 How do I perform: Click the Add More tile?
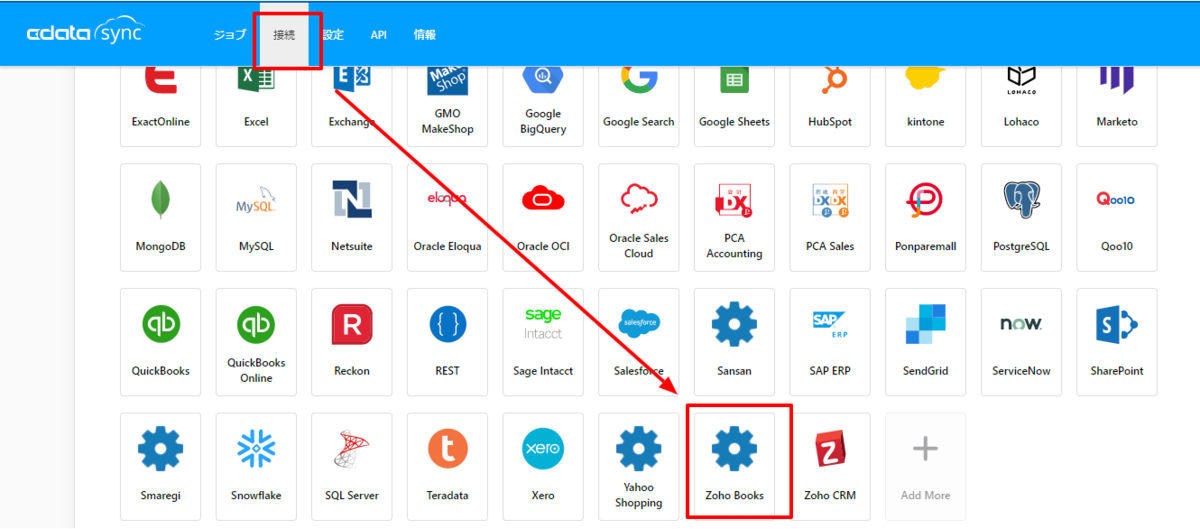[x=926, y=466]
